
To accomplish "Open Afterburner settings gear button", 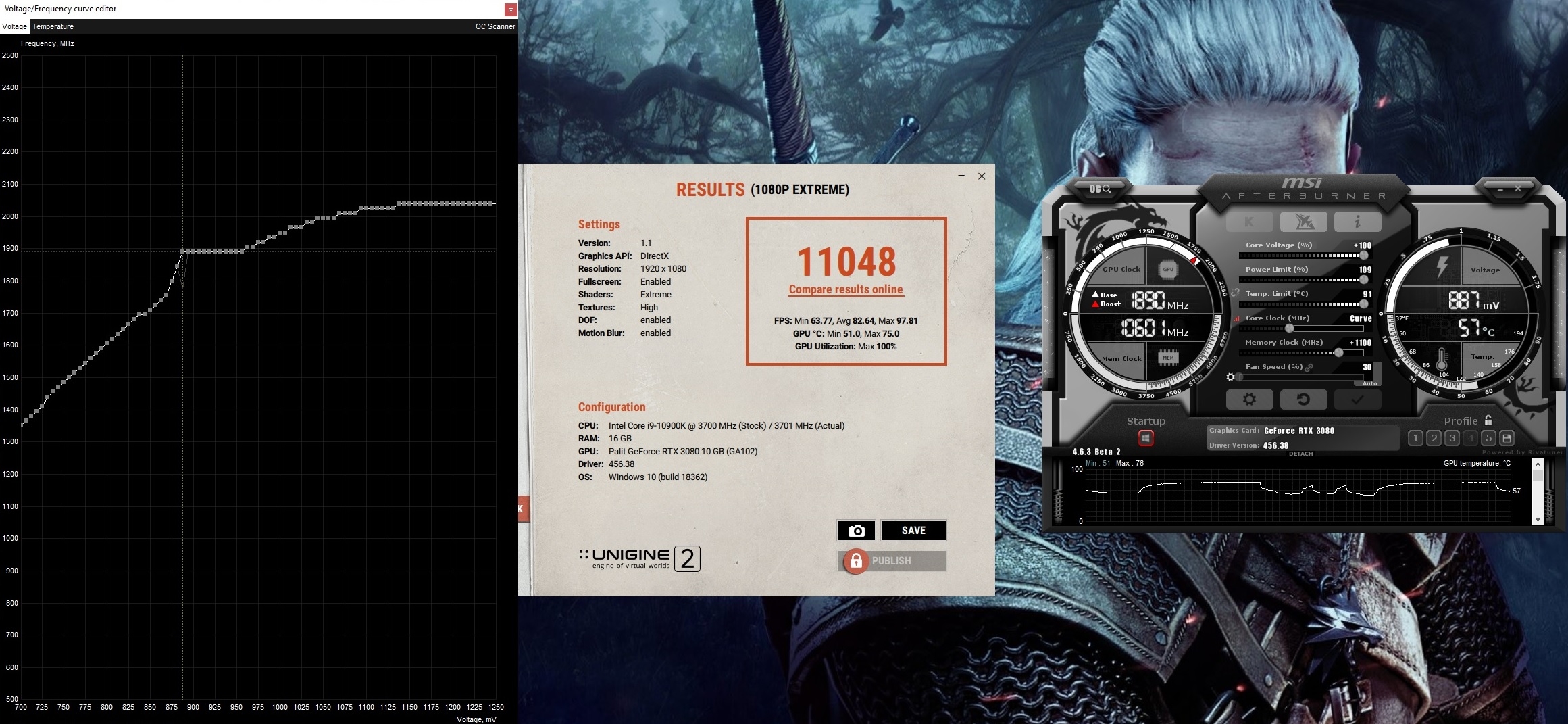I will point(1249,400).
